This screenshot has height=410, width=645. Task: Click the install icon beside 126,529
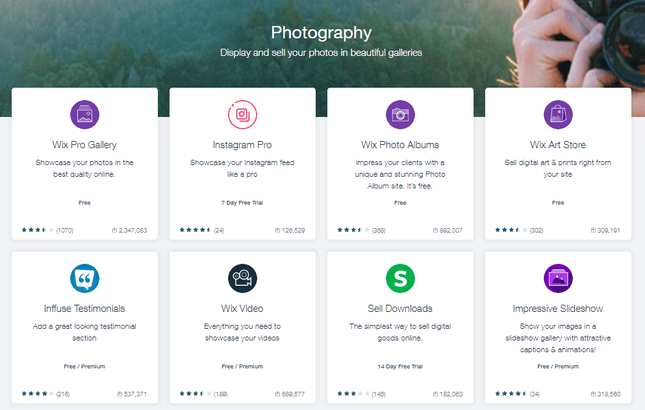(x=277, y=230)
